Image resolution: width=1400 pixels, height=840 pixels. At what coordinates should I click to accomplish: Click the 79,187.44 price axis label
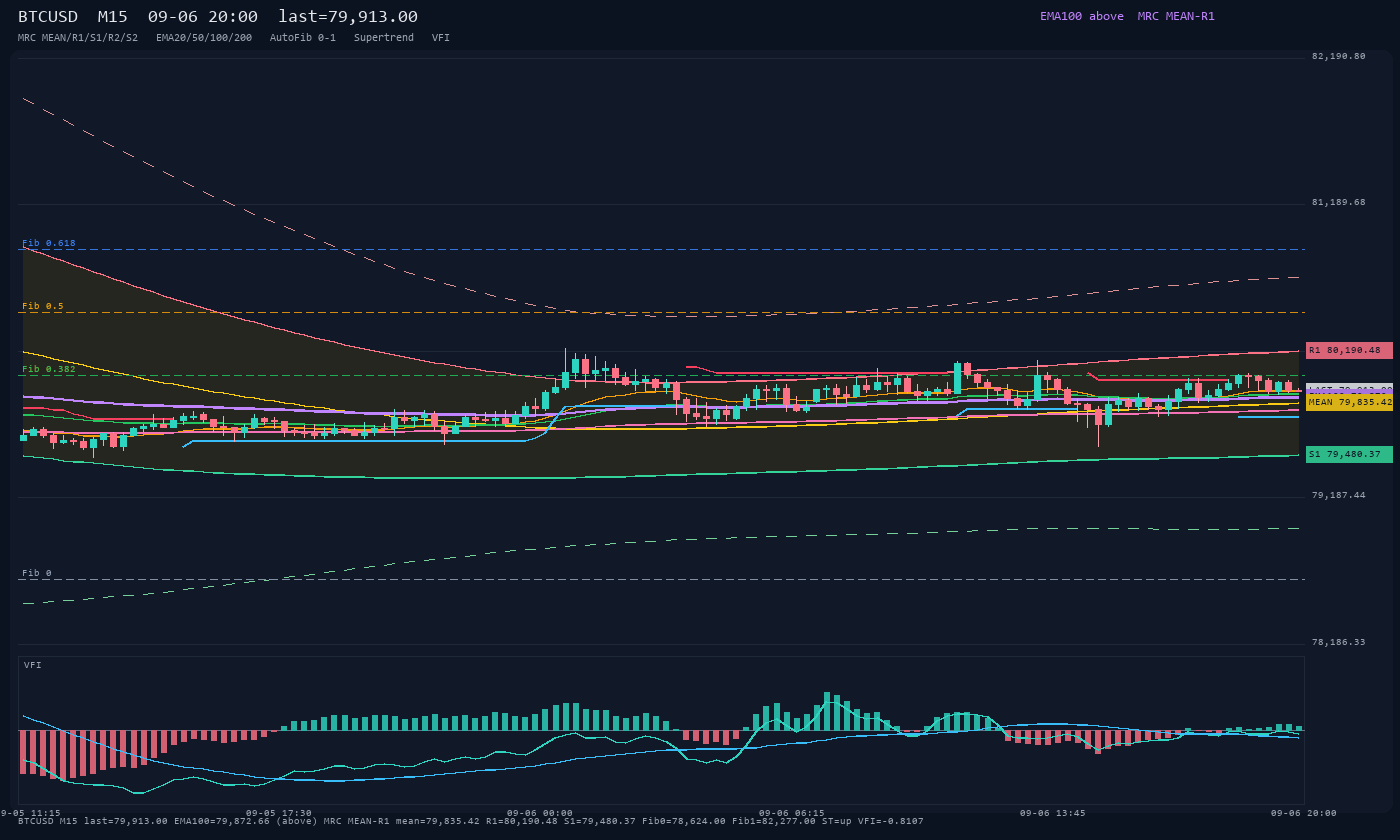[1339, 495]
